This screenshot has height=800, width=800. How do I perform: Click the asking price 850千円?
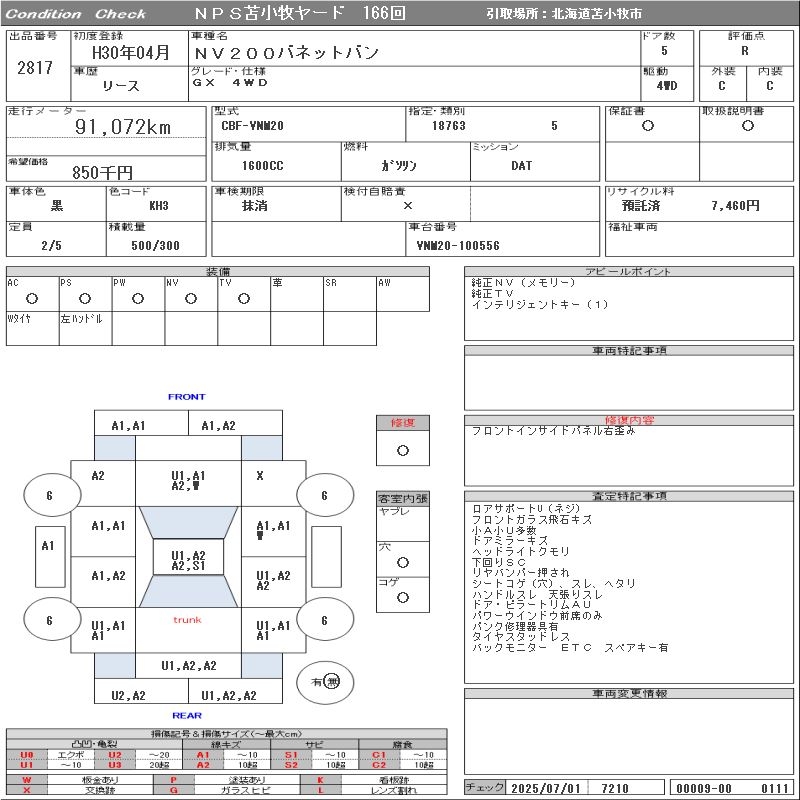click(103, 172)
